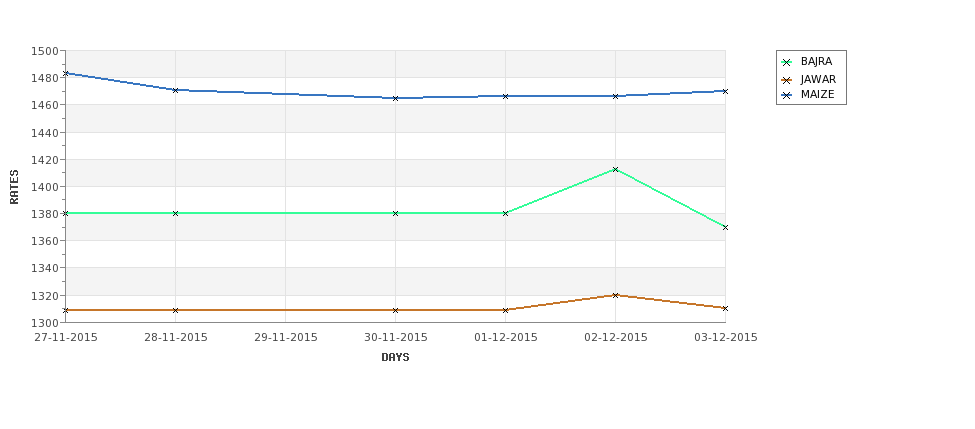Screen dimensions: 975x429
Task: Click the 01-12-2015 x-axis label
Action: 506,338
